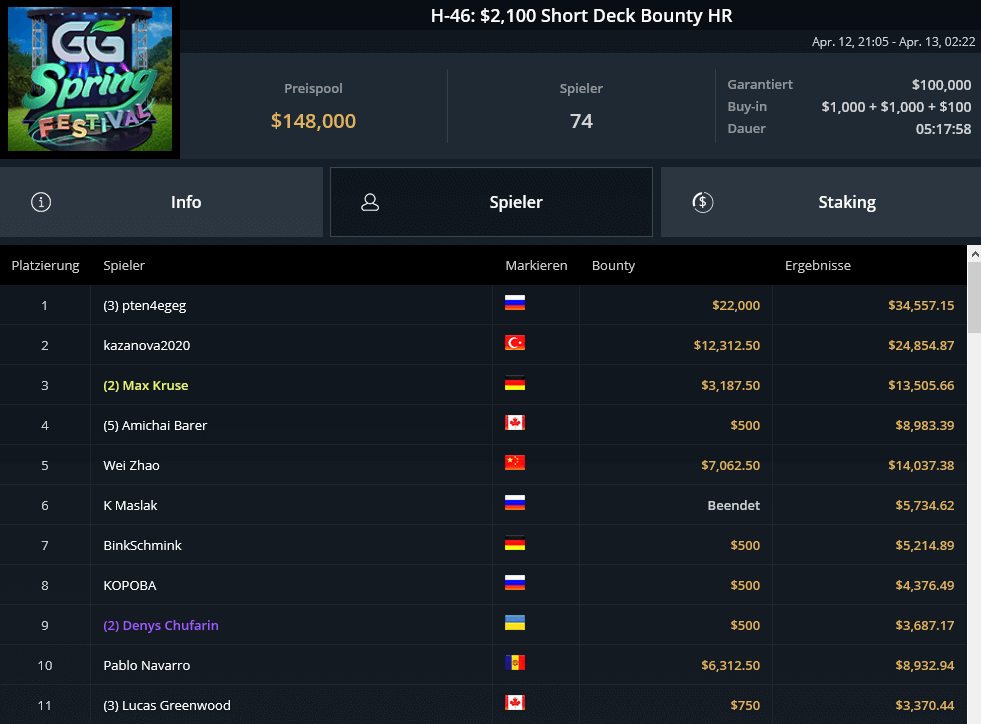Click the $100,000 Garantiert value
The height and width of the screenshot is (724, 981).
pos(941,85)
